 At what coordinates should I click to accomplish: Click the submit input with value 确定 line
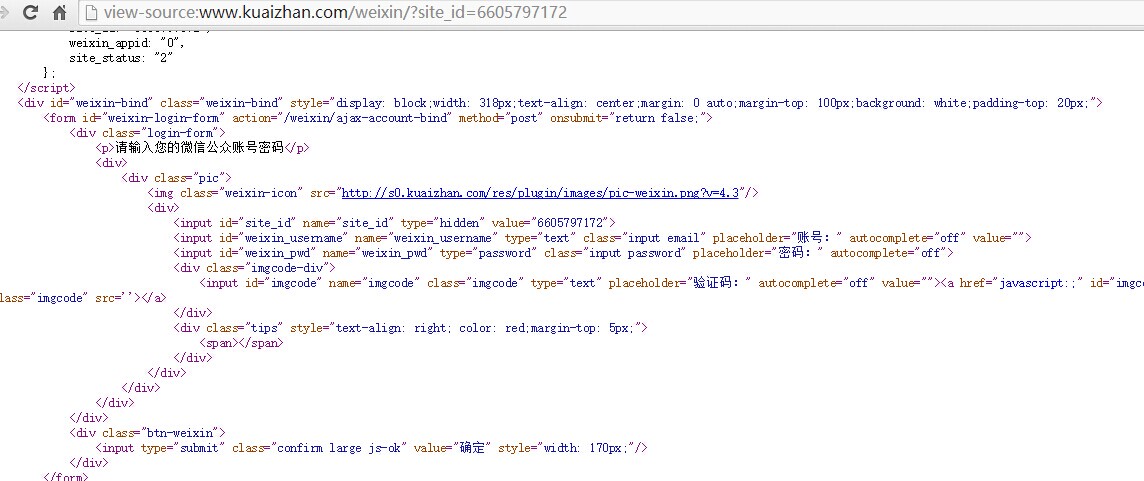(372, 448)
